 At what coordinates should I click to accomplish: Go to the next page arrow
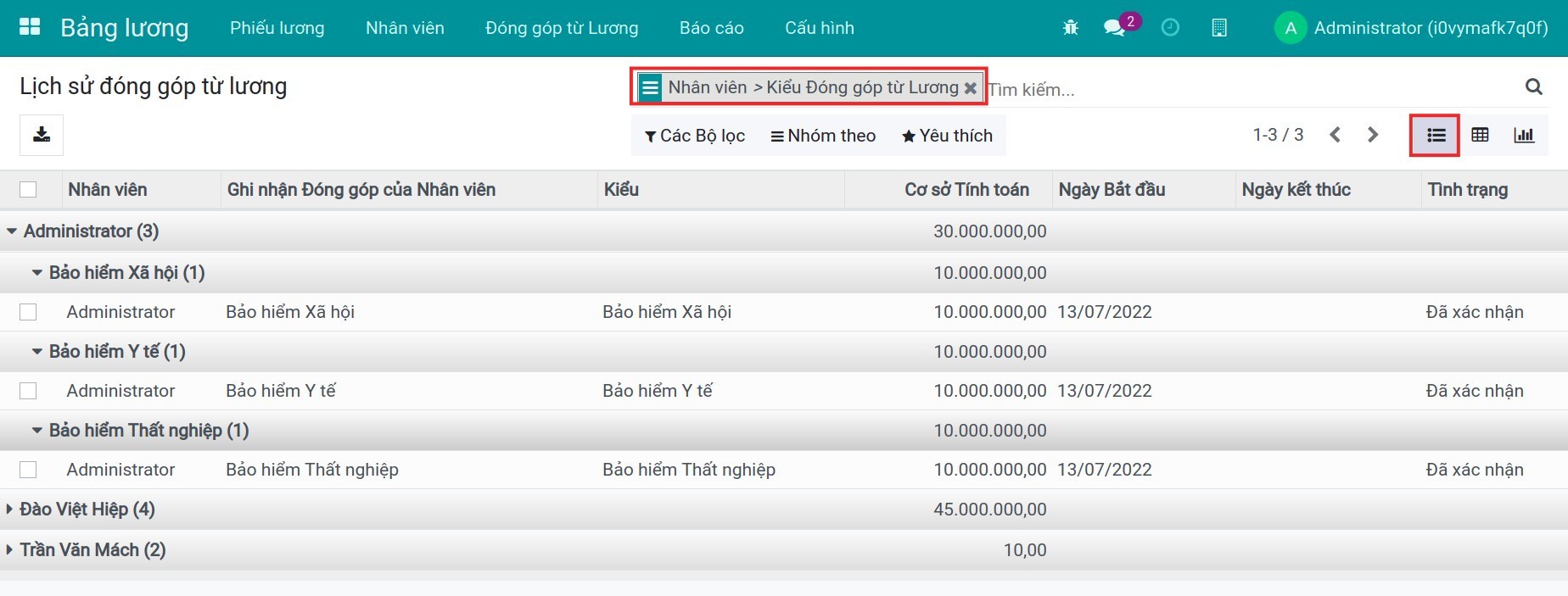(x=1373, y=135)
